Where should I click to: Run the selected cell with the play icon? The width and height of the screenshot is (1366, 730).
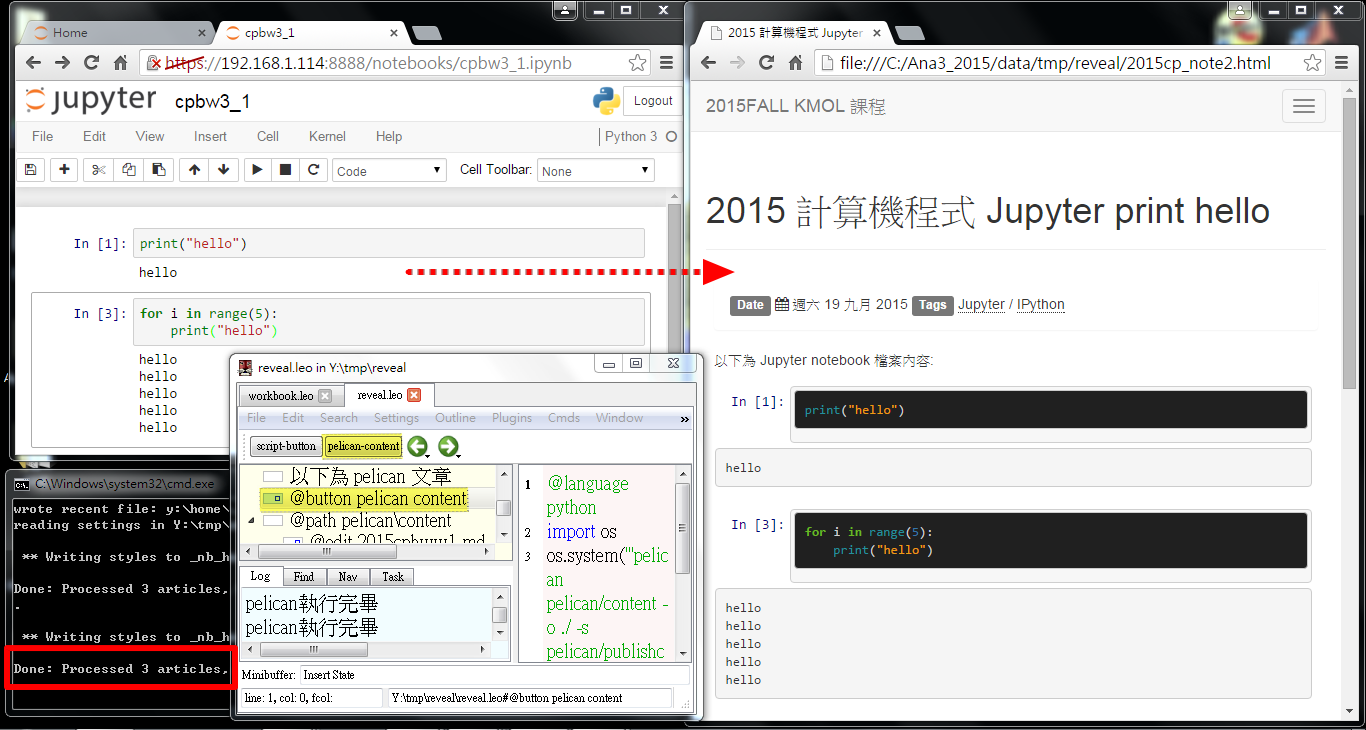pyautogui.click(x=257, y=170)
